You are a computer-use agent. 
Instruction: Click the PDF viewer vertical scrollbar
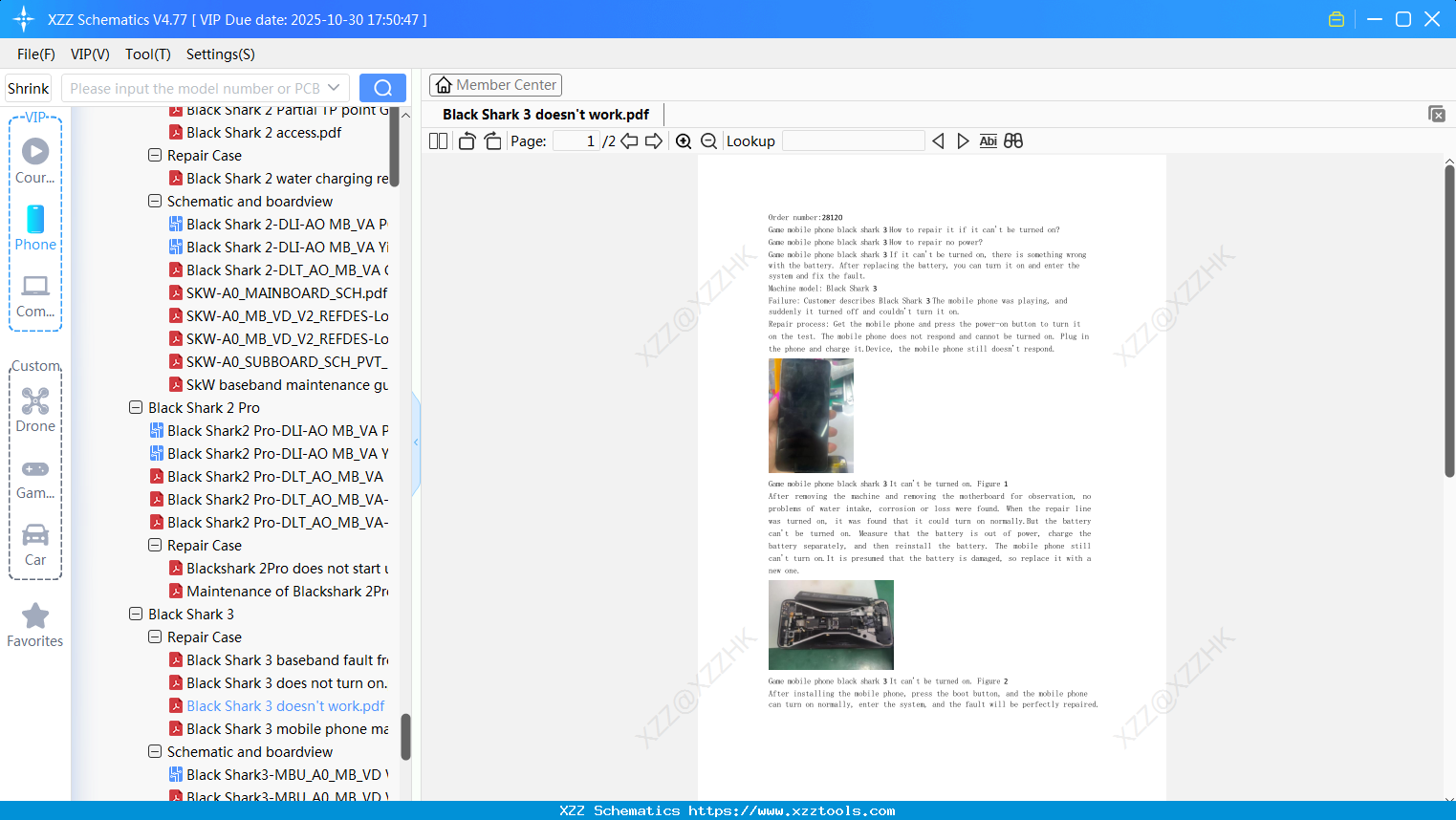tap(1449, 321)
